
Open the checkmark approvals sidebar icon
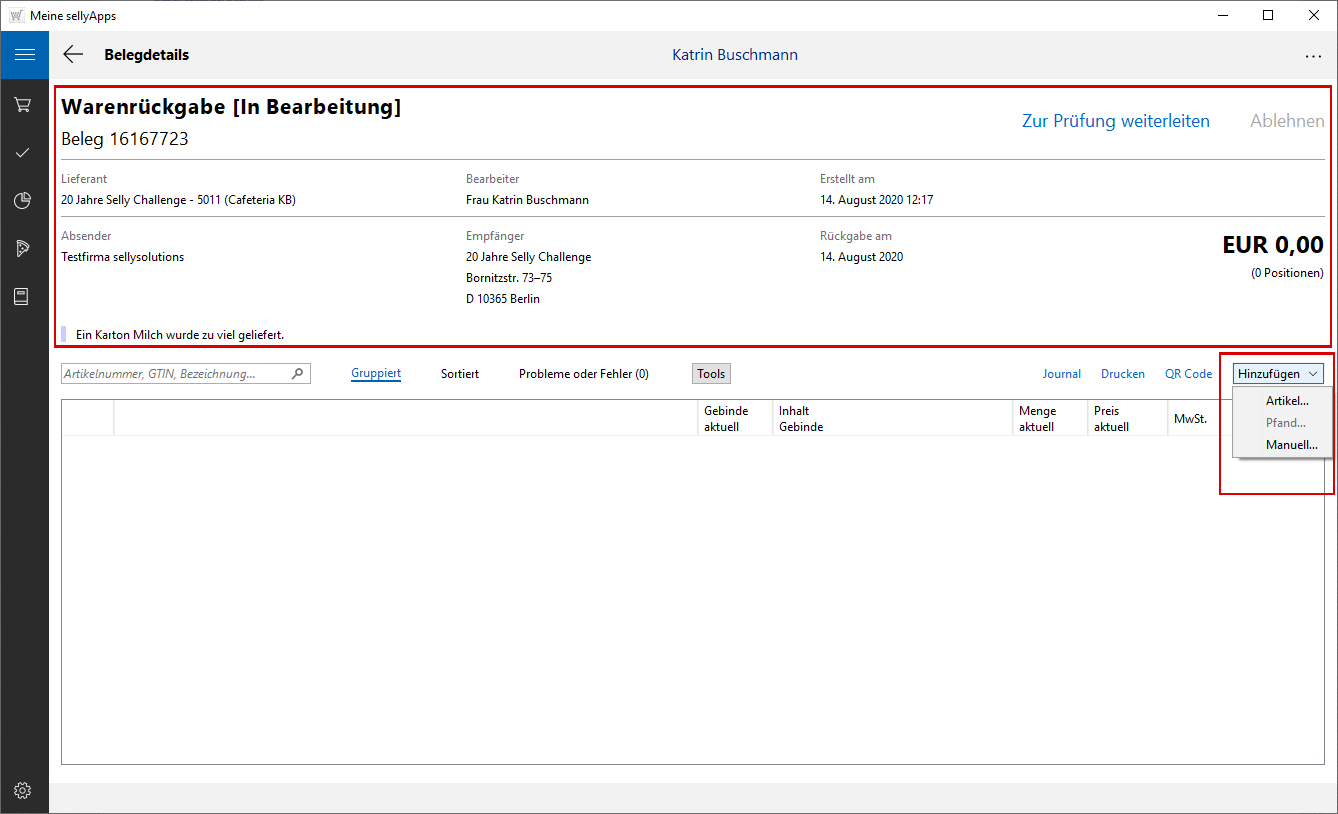point(23,152)
